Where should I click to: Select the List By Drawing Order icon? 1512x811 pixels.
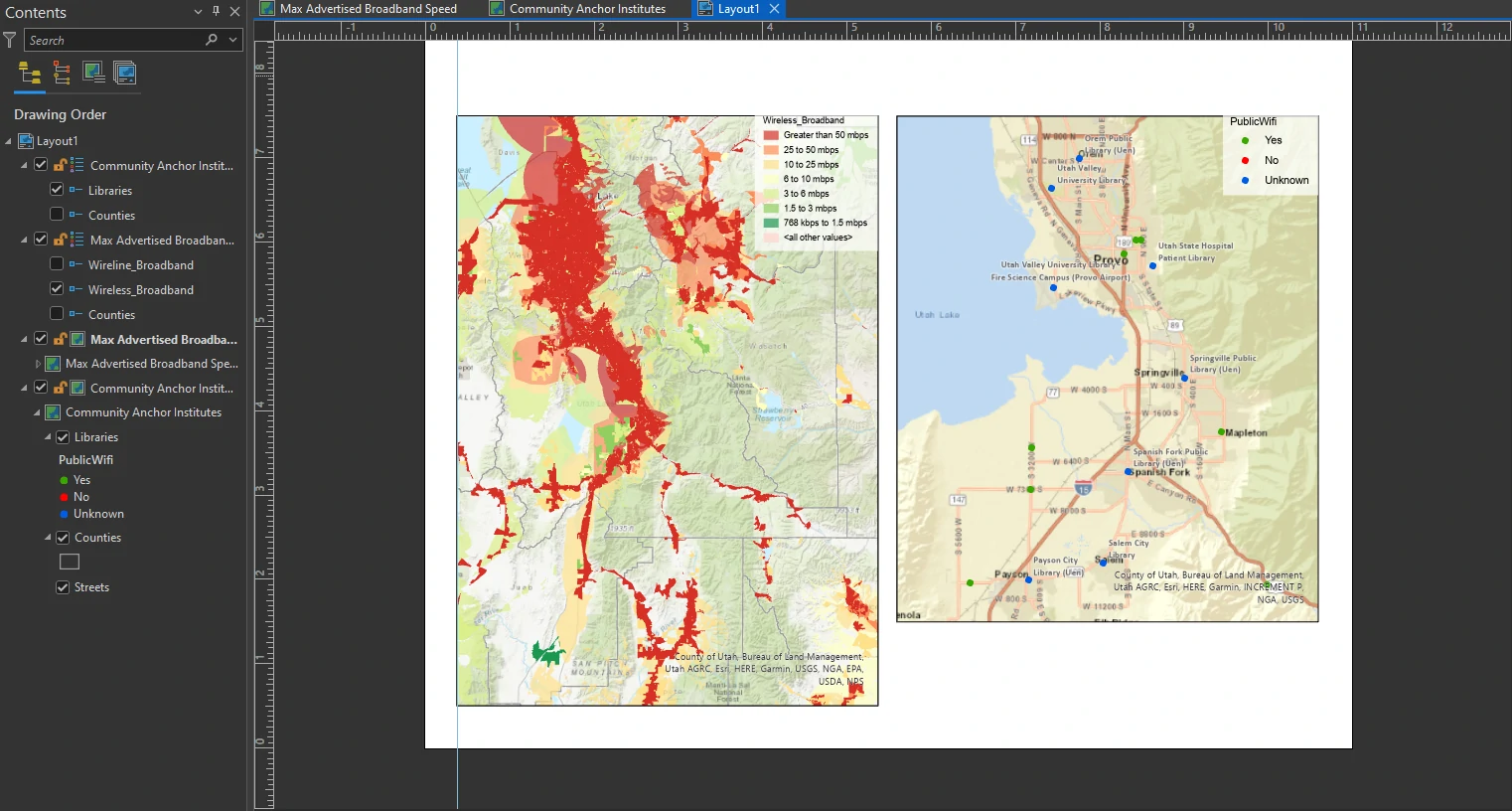(x=30, y=73)
